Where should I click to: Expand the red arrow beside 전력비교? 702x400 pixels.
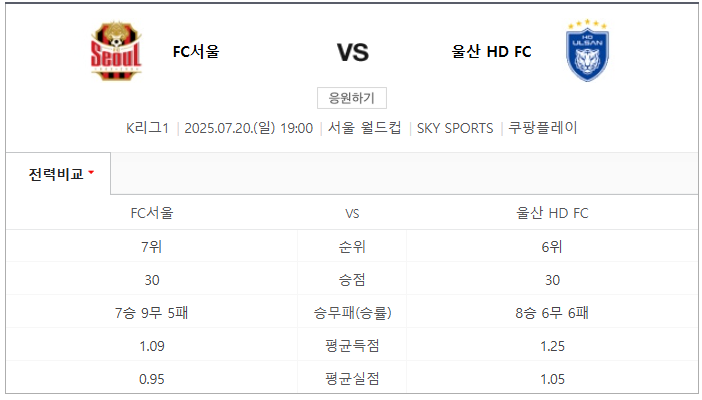(x=91, y=172)
